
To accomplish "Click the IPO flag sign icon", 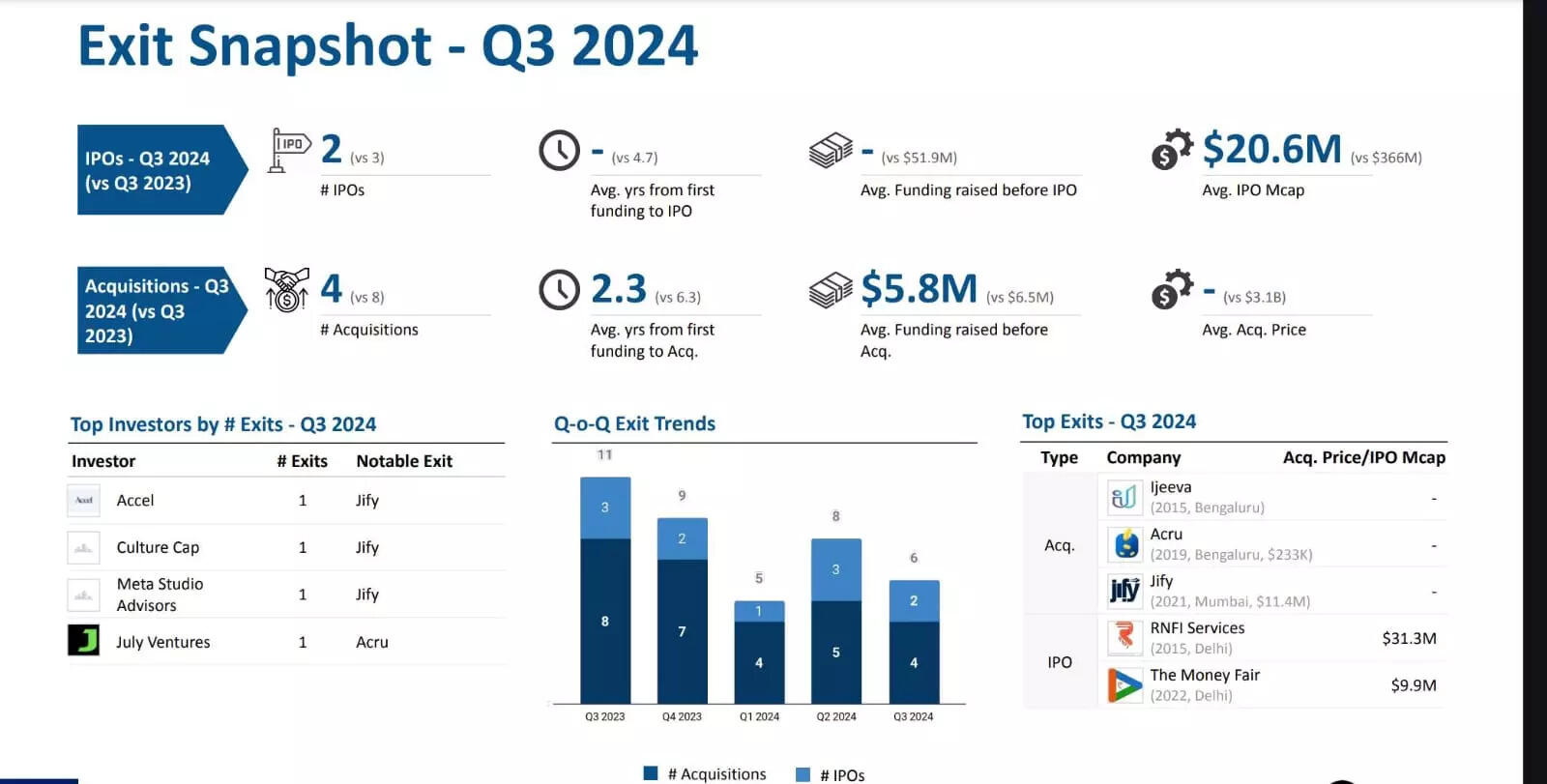I will click(288, 150).
